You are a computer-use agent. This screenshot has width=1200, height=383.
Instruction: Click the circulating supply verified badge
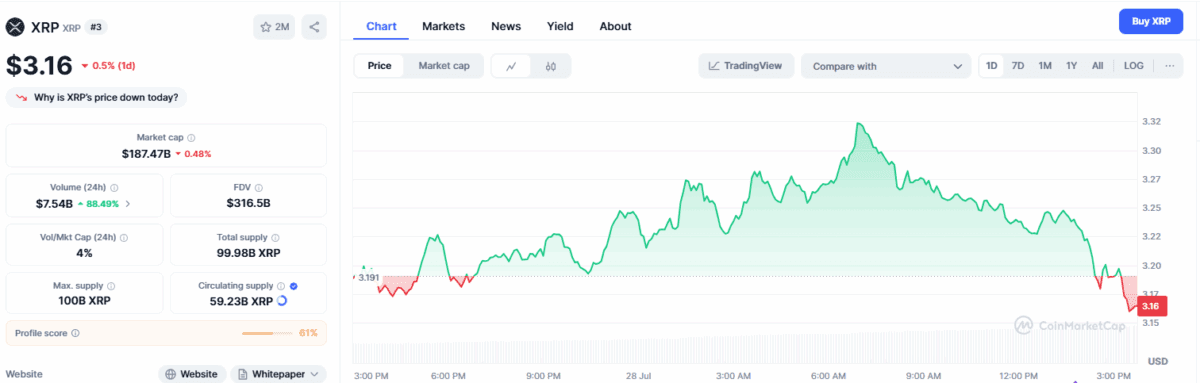(293, 286)
